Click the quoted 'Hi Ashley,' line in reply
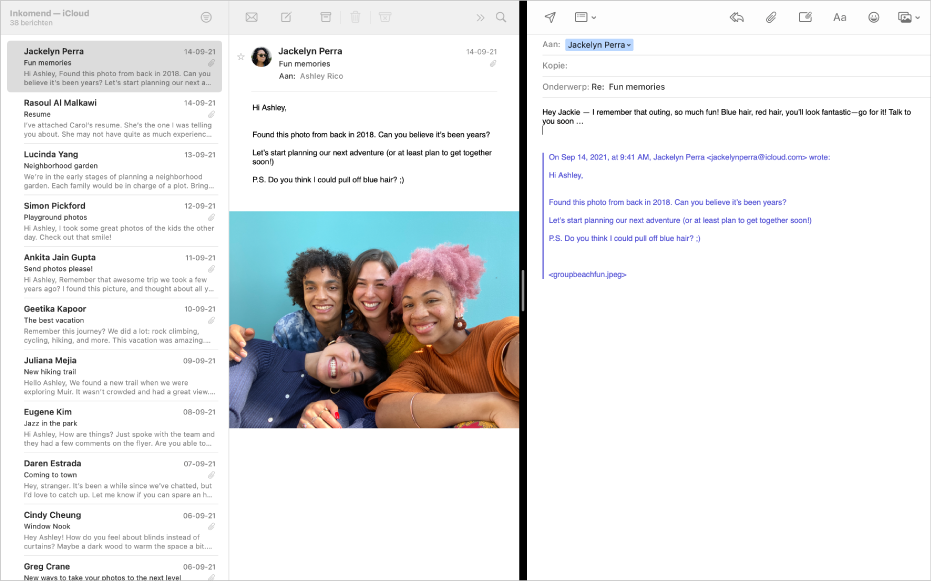The height and width of the screenshot is (583, 931). (x=566, y=175)
